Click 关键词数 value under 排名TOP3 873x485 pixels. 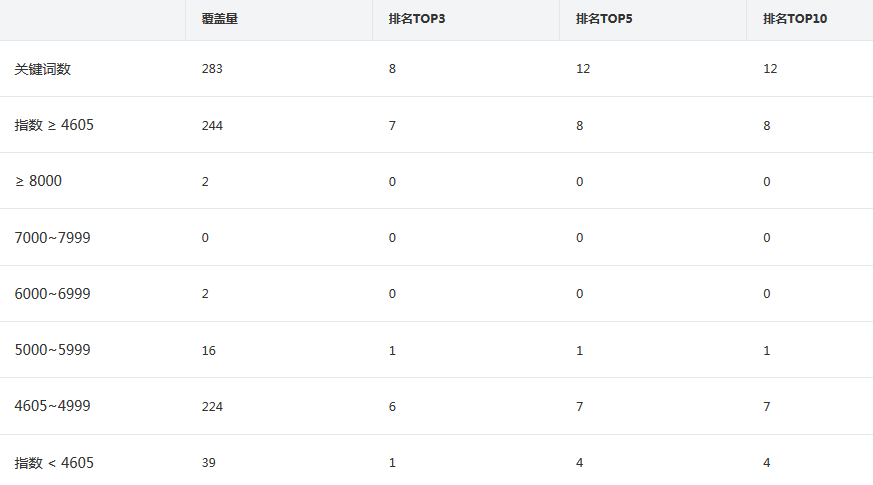[392, 69]
